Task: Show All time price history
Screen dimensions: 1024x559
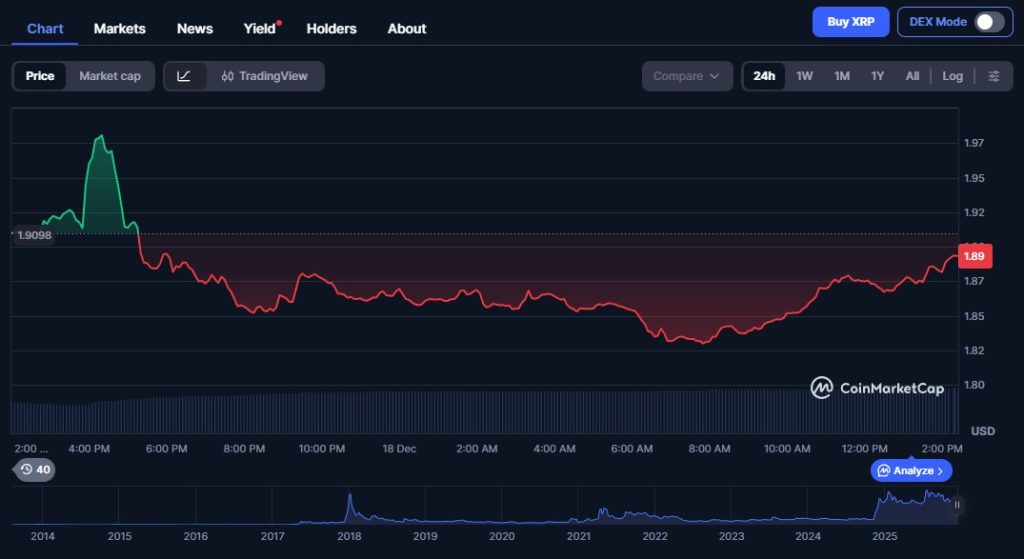Action: pyautogui.click(x=912, y=76)
